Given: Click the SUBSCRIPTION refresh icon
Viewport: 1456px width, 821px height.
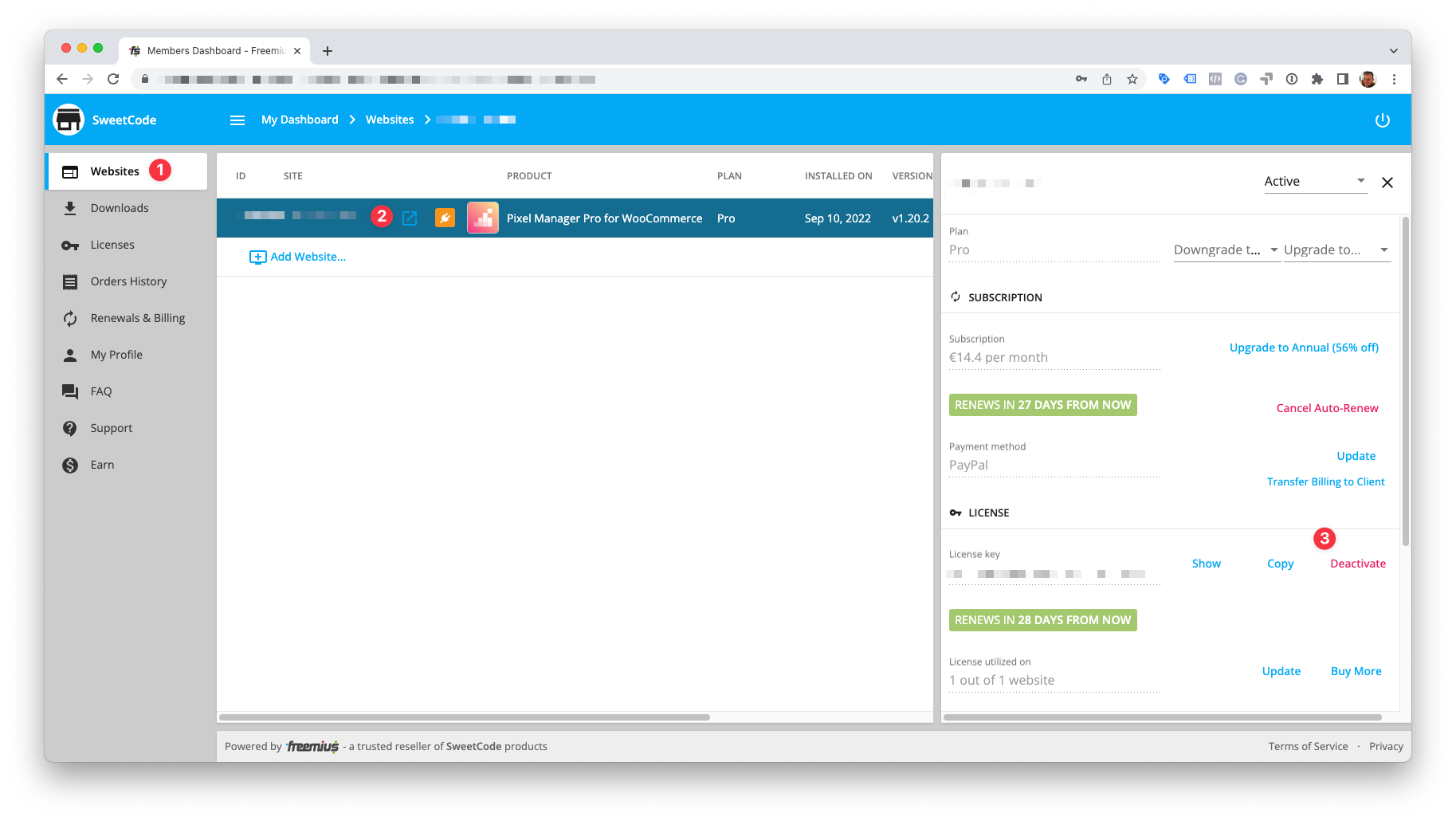Looking at the screenshot, I should (956, 297).
